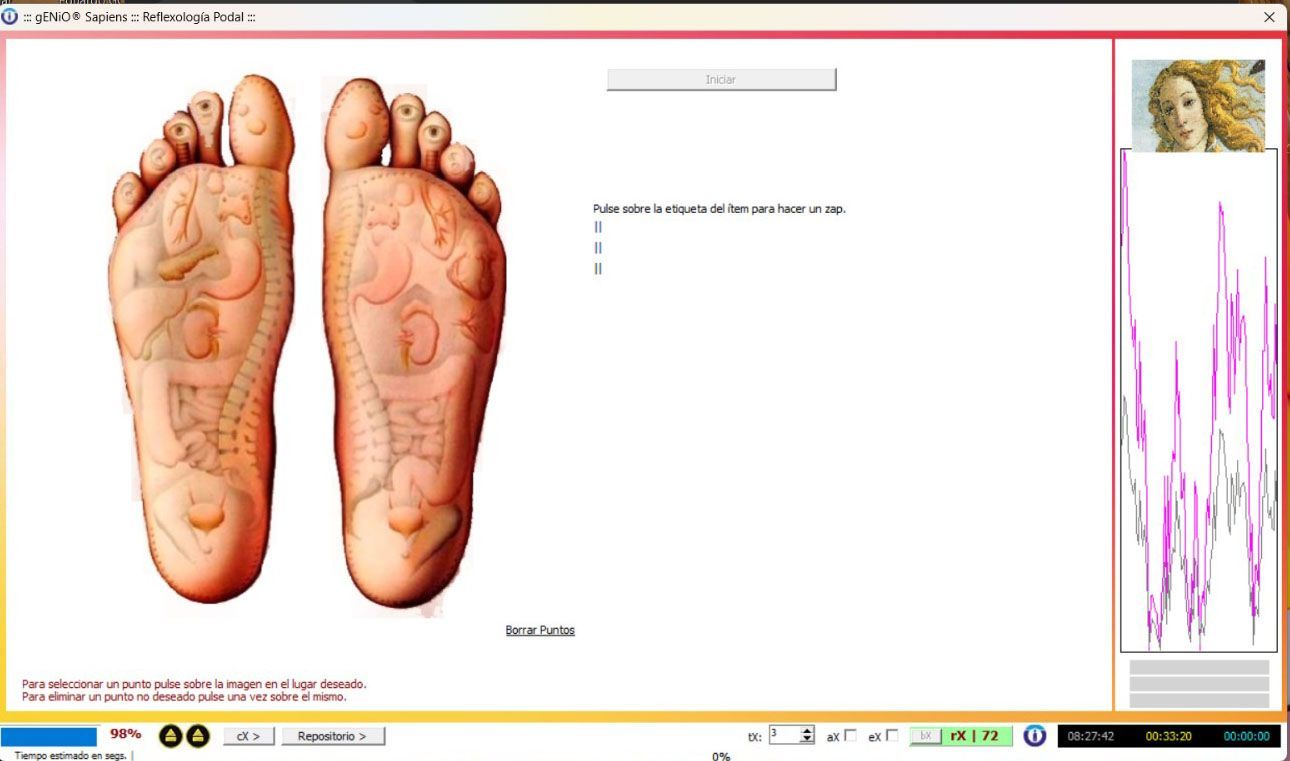Toggle the aX checkbox
Image resolution: width=1290 pixels, height=761 pixels.
click(x=851, y=736)
